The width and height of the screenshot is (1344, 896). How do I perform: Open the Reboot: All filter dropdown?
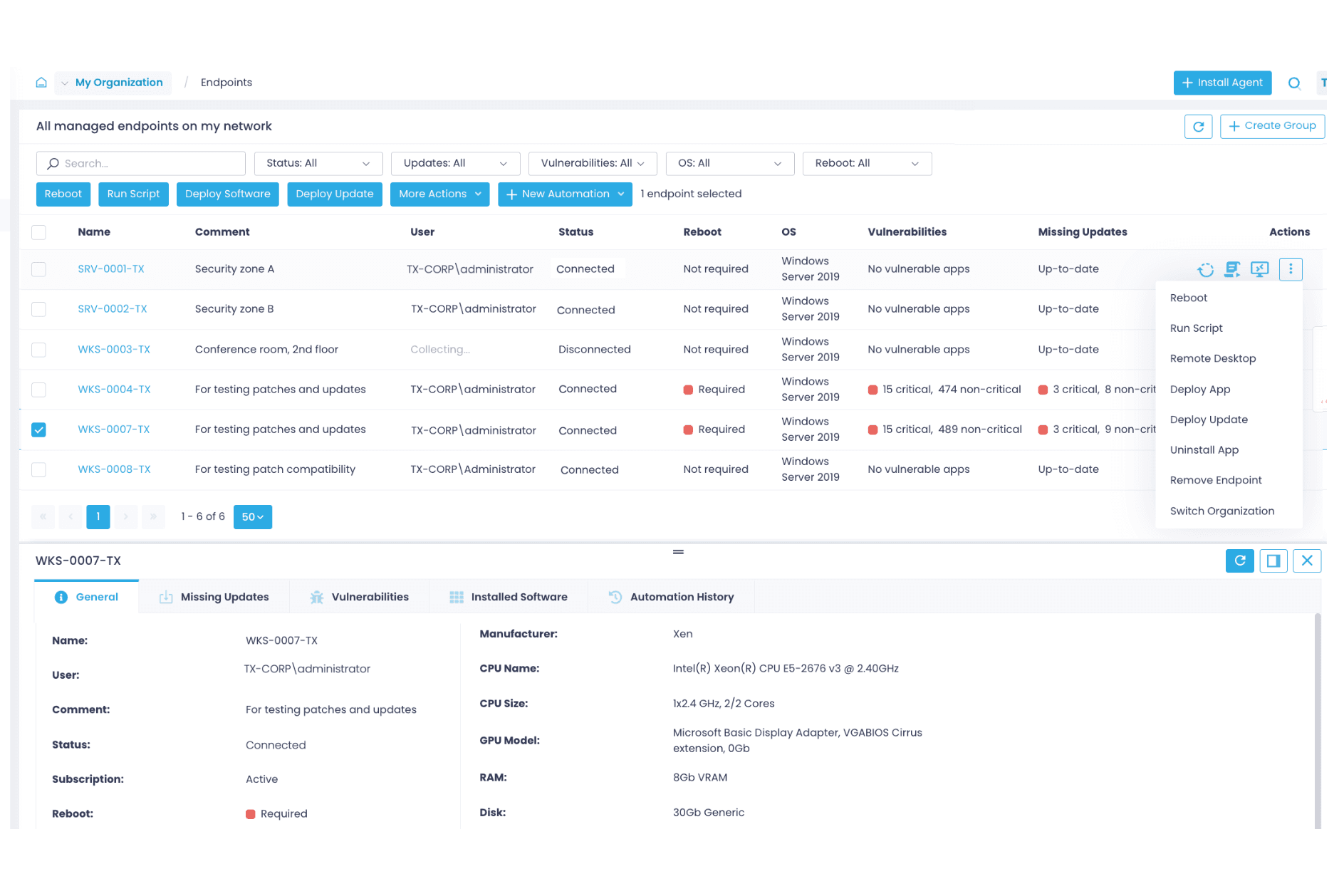click(867, 163)
